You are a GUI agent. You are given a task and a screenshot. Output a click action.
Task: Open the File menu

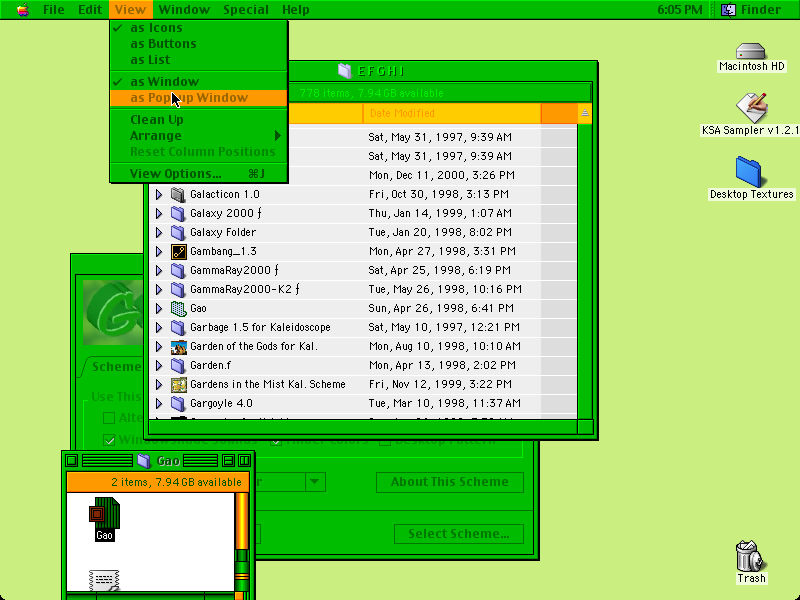(54, 10)
